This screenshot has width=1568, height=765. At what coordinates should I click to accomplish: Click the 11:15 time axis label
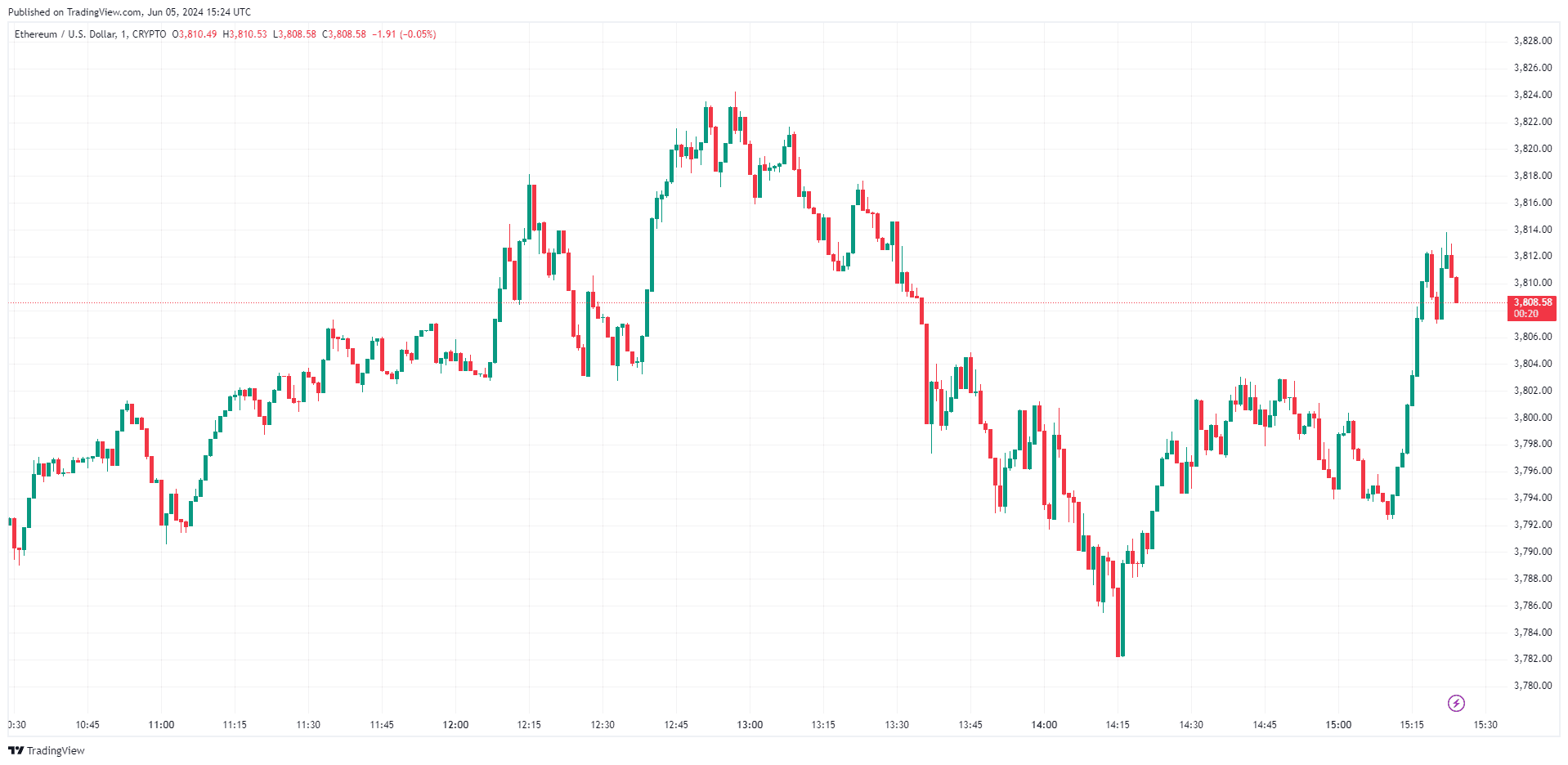[235, 725]
